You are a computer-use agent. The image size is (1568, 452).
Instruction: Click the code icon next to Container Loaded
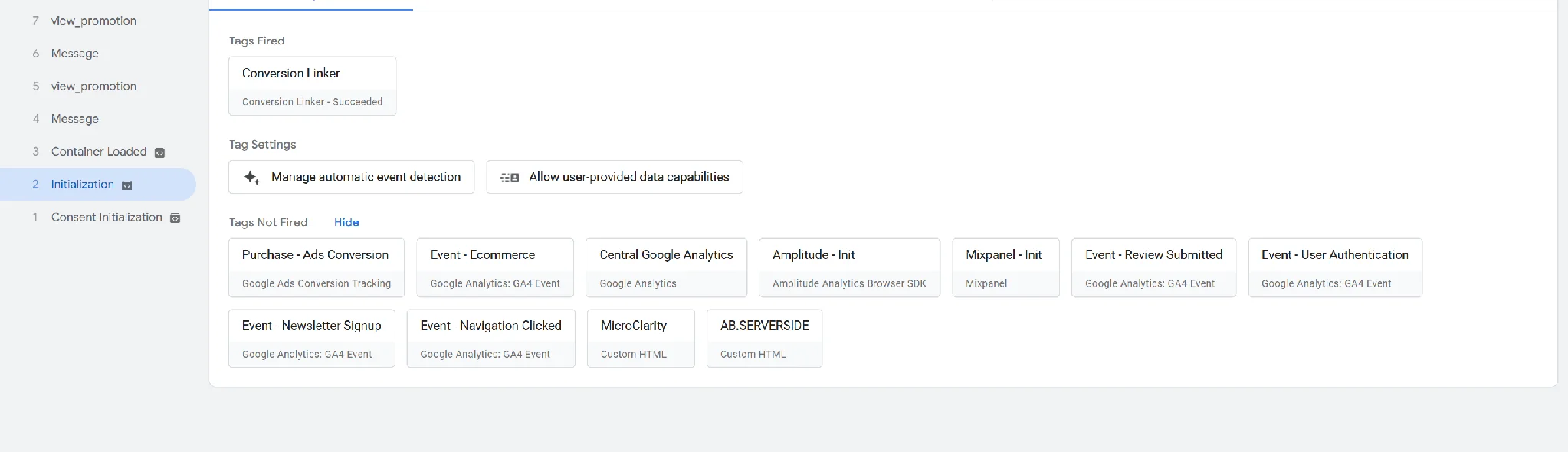click(159, 152)
